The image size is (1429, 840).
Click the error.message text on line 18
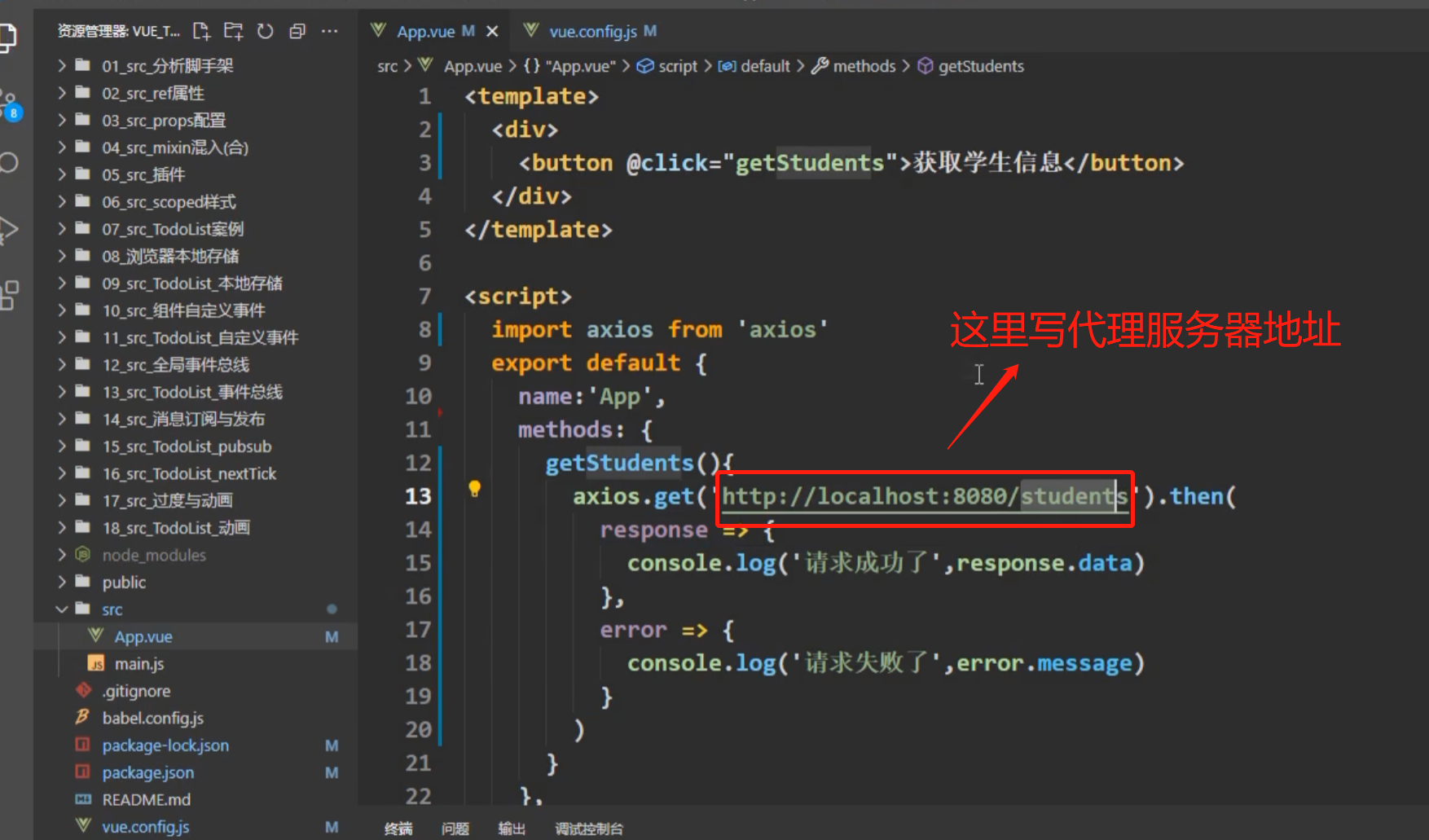click(1044, 663)
